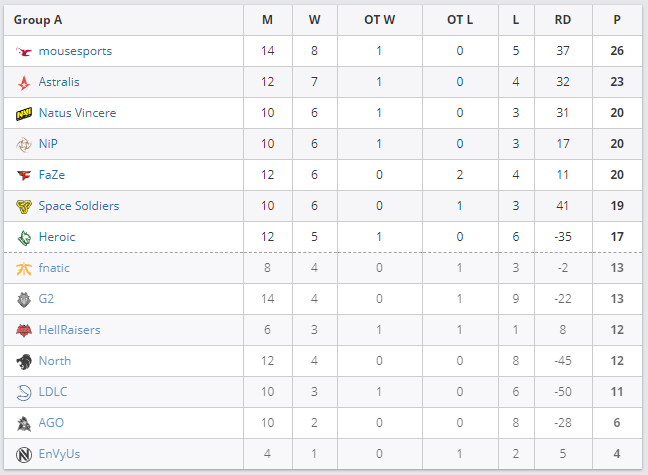Click the Natus Vincere logo icon
The image size is (648, 475).
(24, 113)
